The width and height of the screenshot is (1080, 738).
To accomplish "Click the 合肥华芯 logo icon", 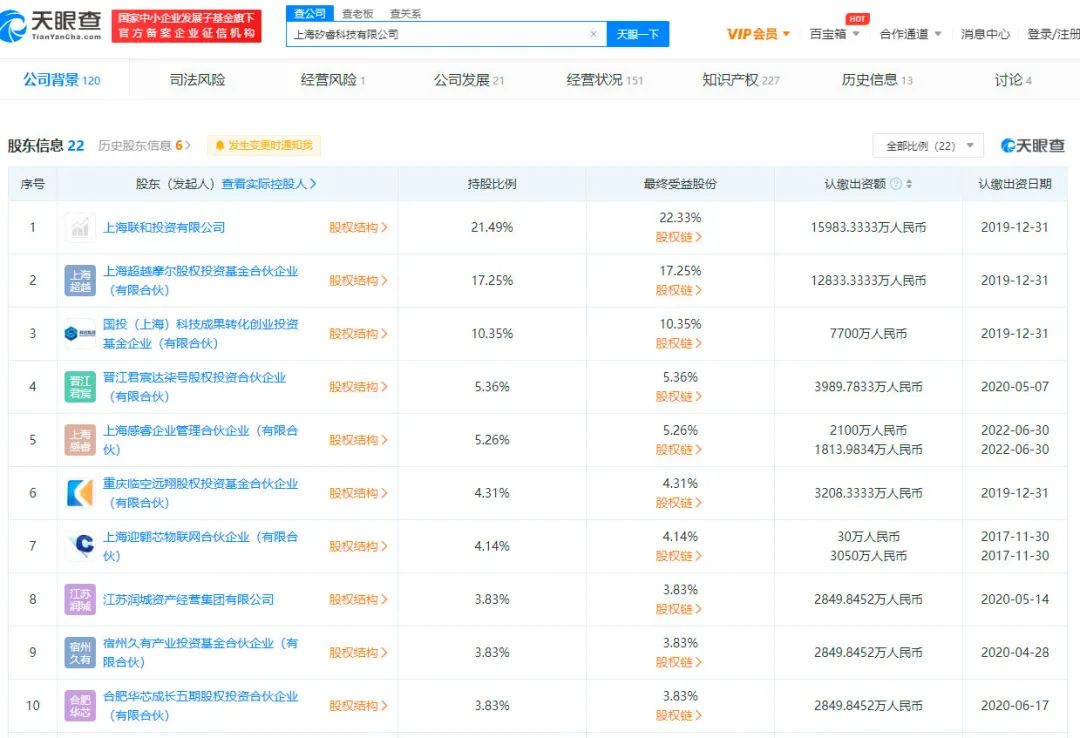I will tap(80, 706).
